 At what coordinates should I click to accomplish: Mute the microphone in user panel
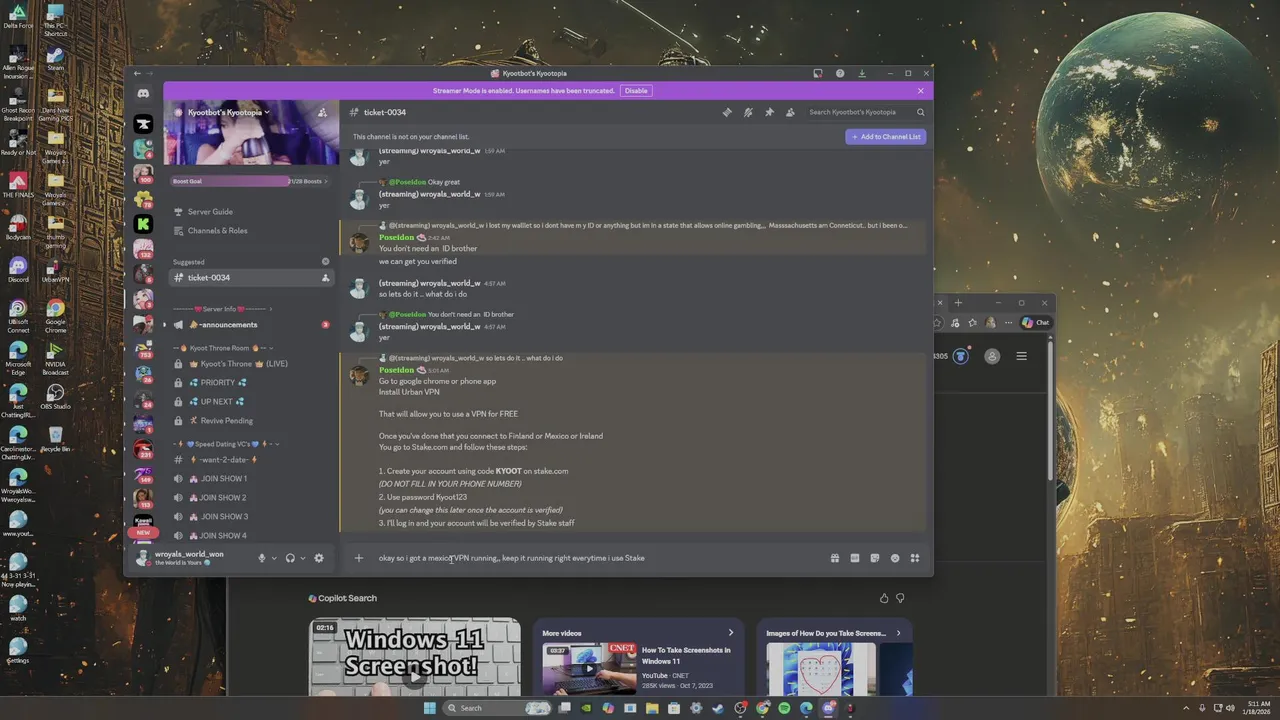[x=262, y=558]
